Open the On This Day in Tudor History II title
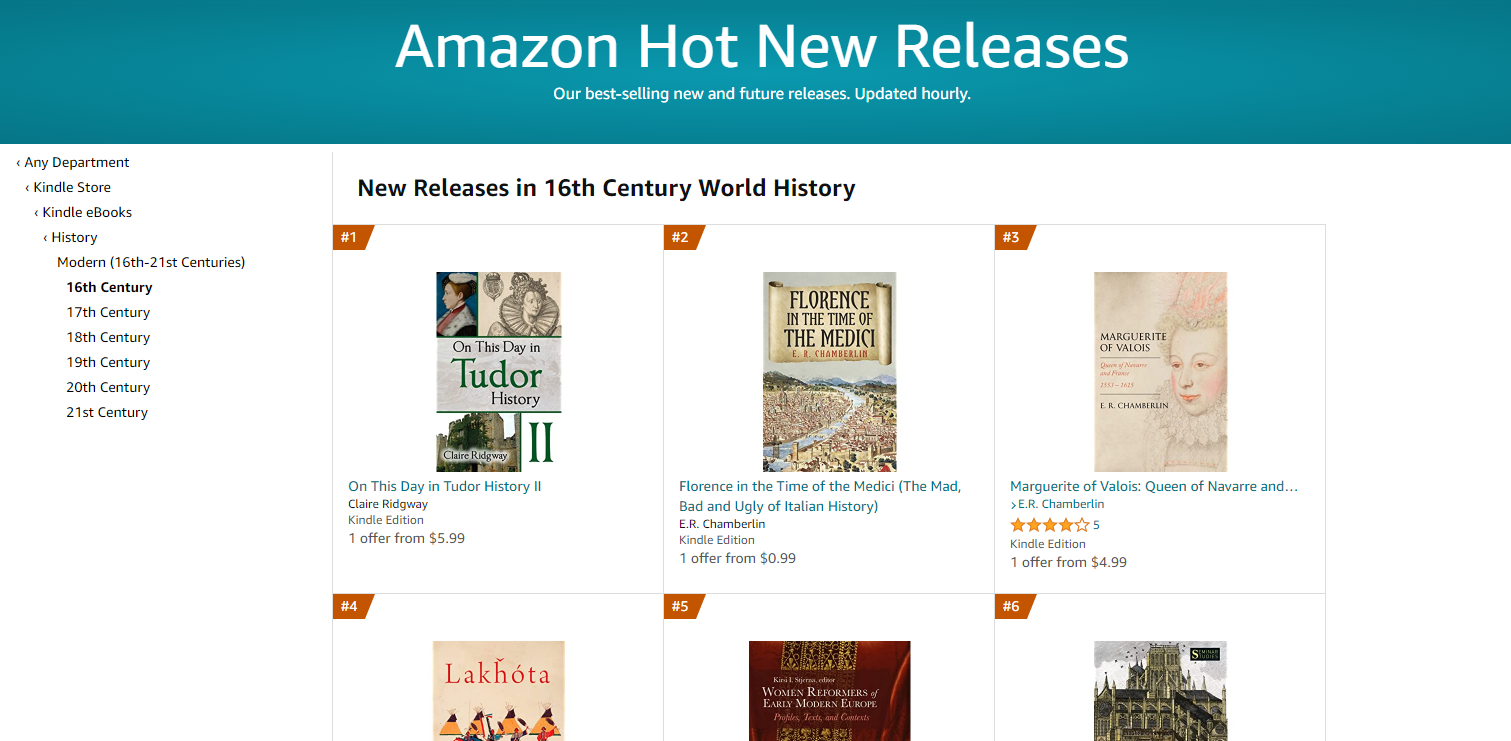Image resolution: width=1511 pixels, height=741 pixels. pos(445,485)
